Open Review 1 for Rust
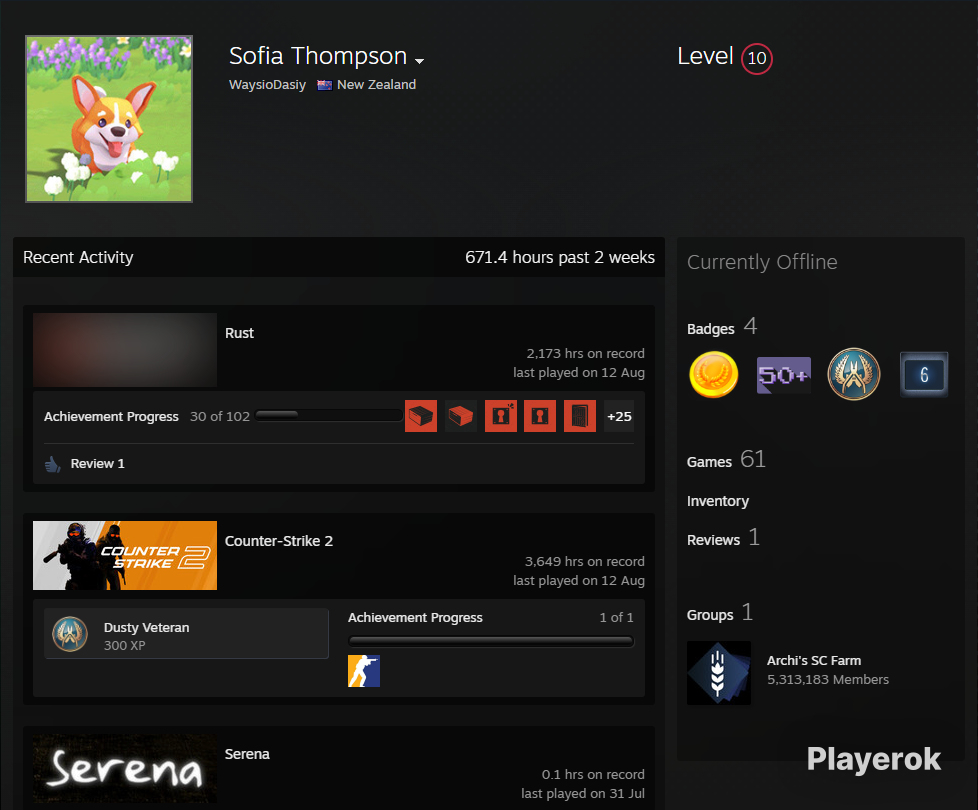978x810 pixels. (97, 464)
